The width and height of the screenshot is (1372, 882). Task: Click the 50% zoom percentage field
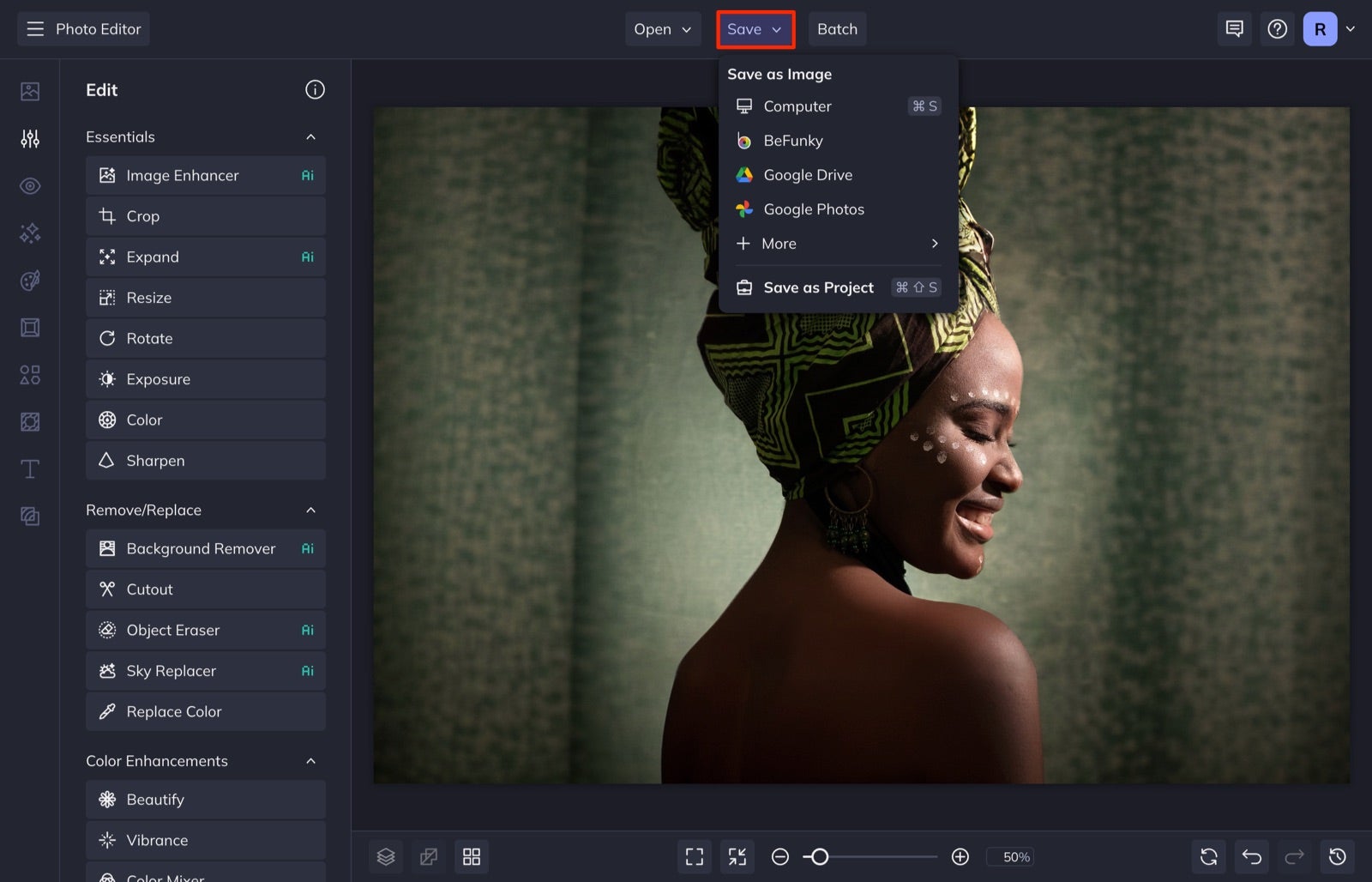point(1013,856)
